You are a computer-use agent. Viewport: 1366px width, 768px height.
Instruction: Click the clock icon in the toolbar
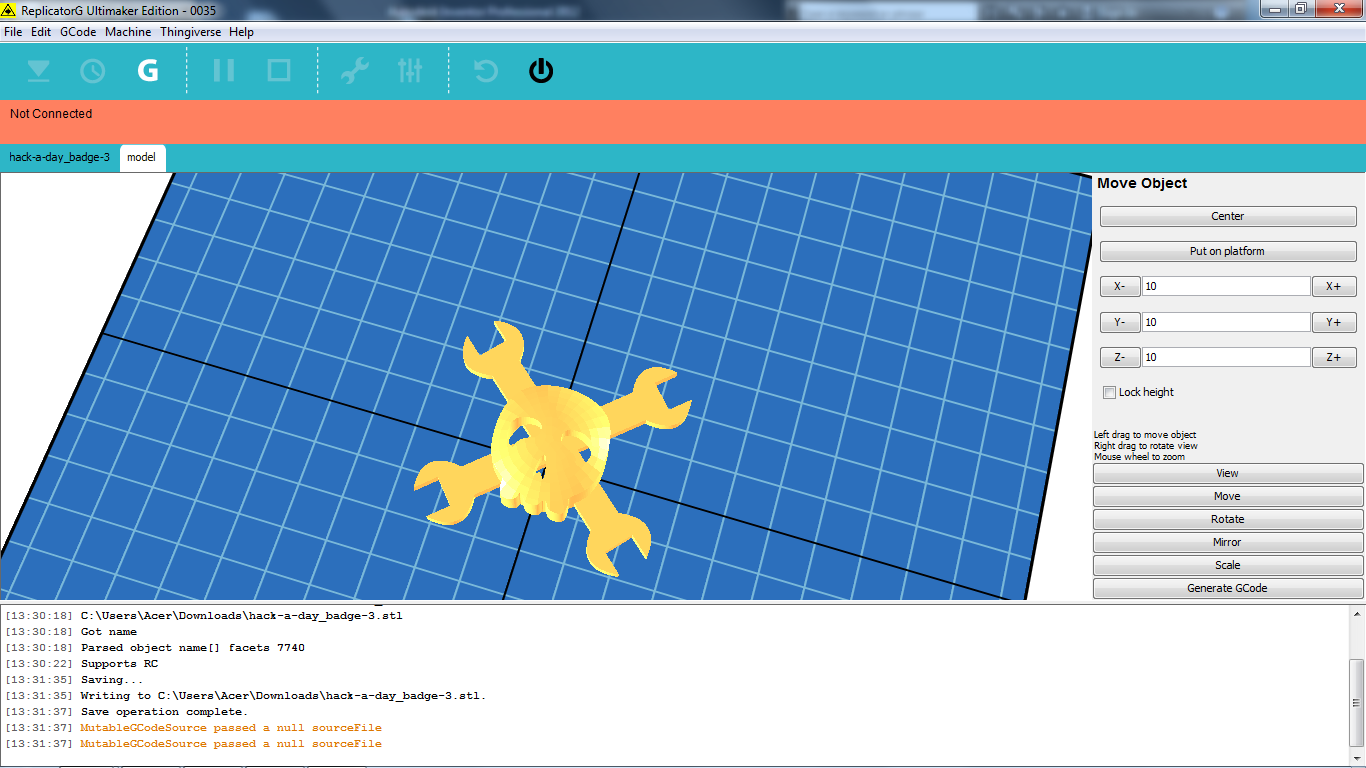point(92,71)
